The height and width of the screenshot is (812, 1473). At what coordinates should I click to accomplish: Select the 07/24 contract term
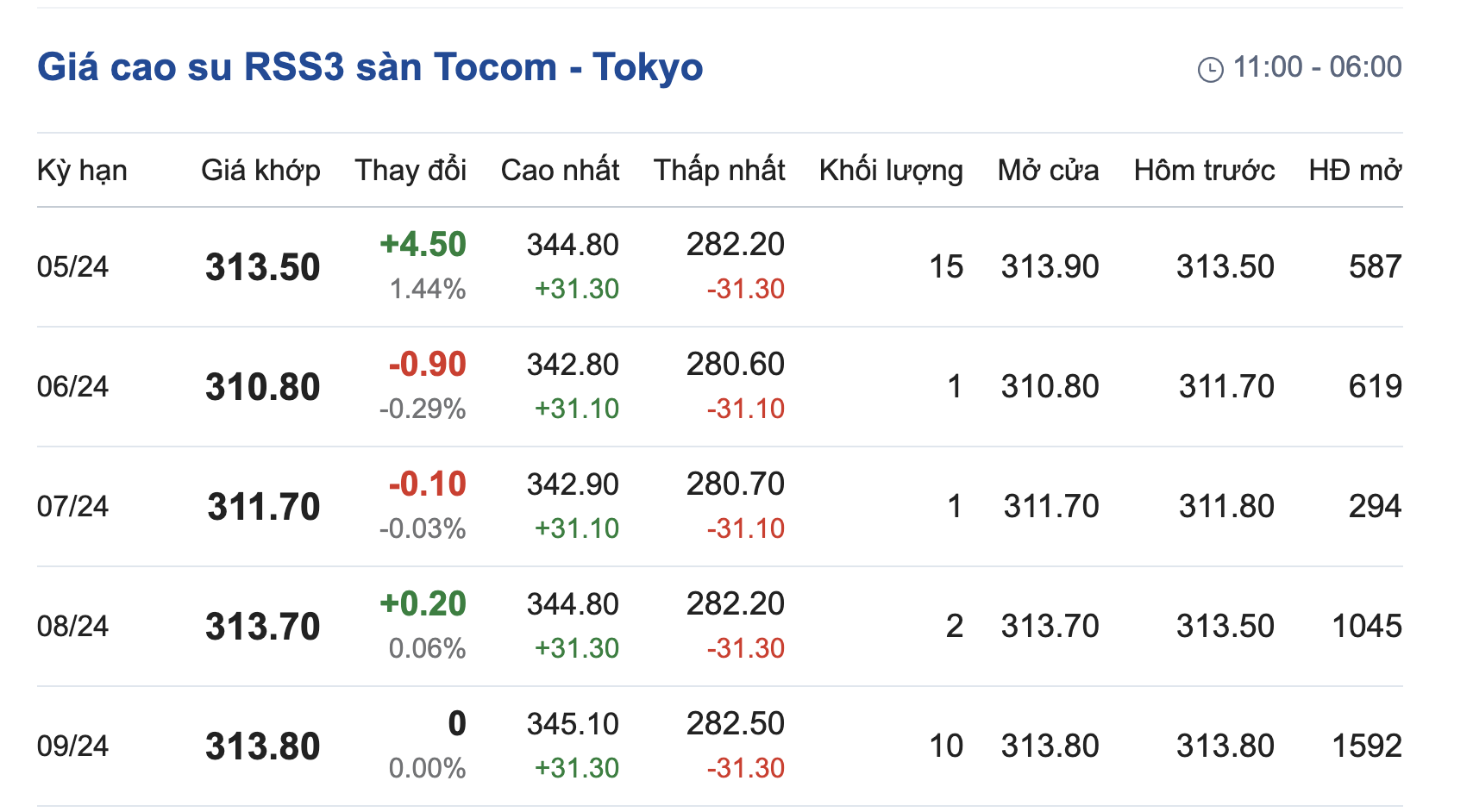pyautogui.click(x=72, y=507)
